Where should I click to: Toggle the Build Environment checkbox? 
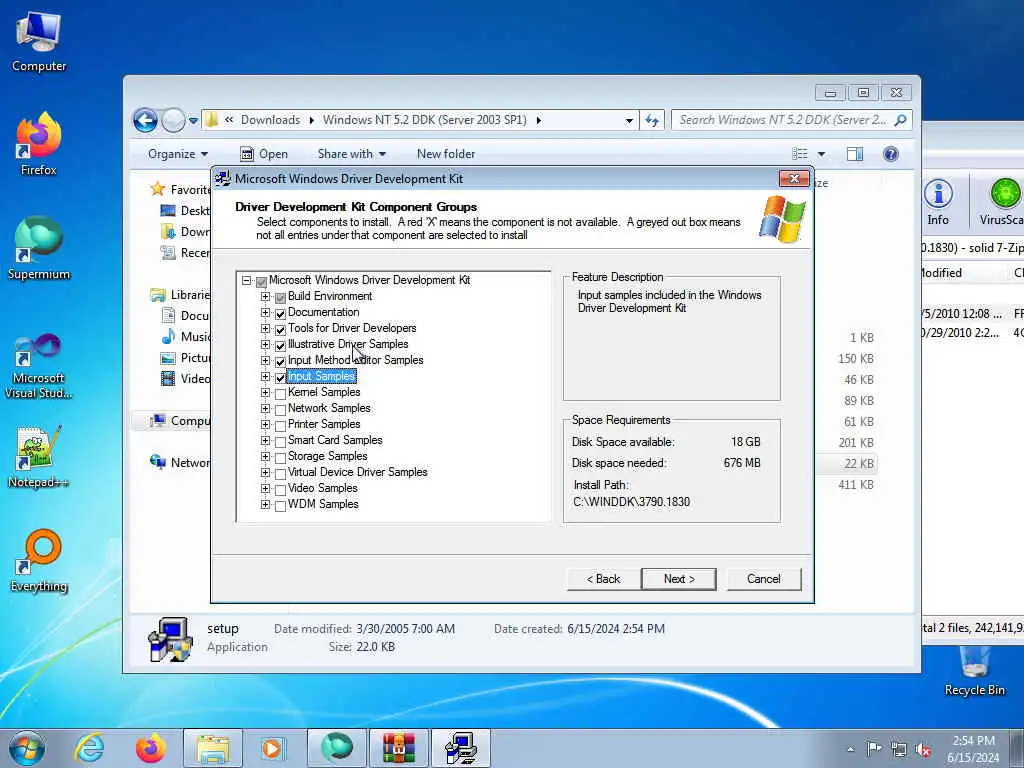click(x=280, y=297)
